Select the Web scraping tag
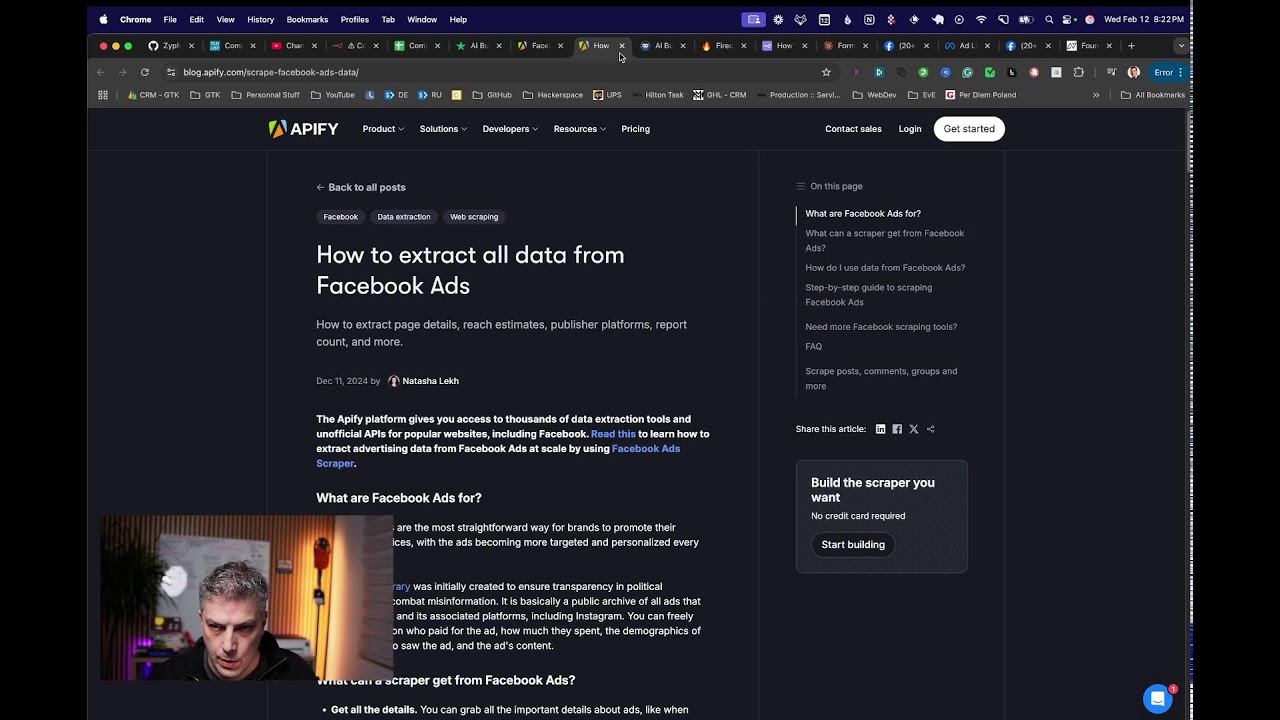Image resolution: width=1280 pixels, height=720 pixels. point(474,217)
